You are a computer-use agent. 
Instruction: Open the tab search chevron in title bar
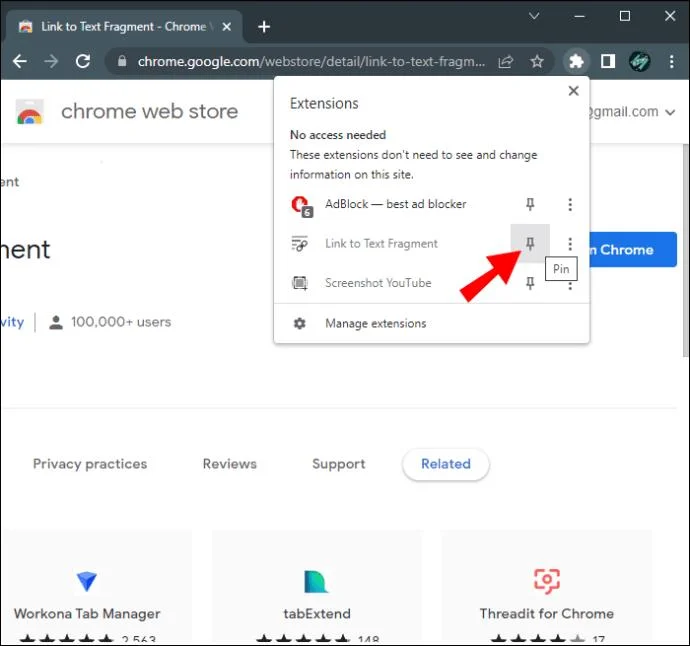tap(534, 16)
